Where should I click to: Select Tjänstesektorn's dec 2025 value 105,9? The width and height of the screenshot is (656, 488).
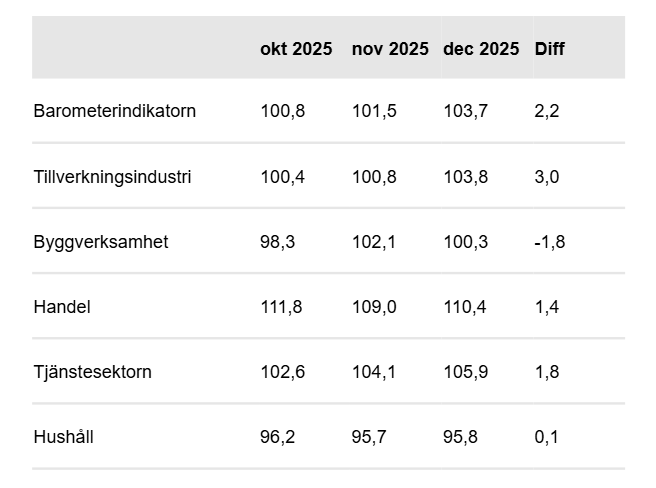(x=465, y=372)
